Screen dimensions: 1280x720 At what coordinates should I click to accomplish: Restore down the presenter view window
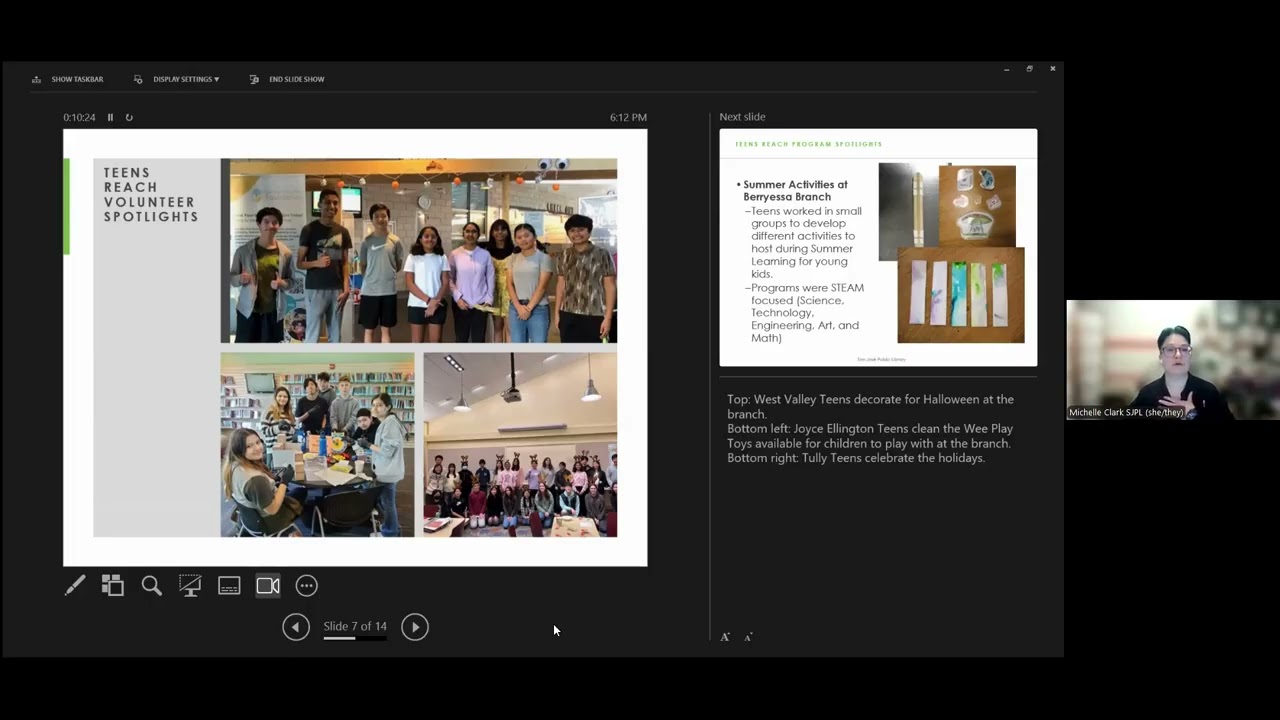coord(1029,69)
